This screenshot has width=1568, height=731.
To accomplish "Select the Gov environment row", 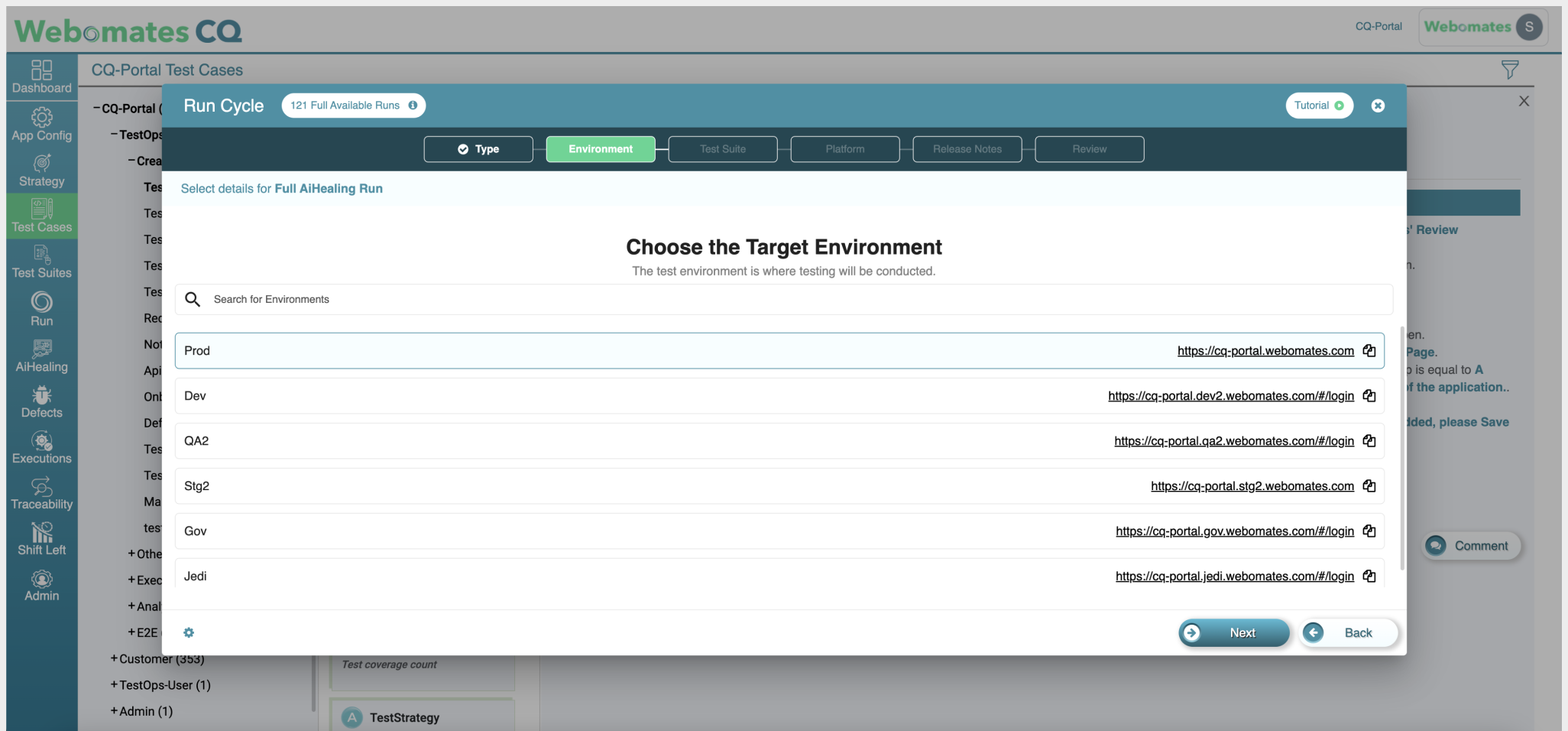I will [779, 531].
